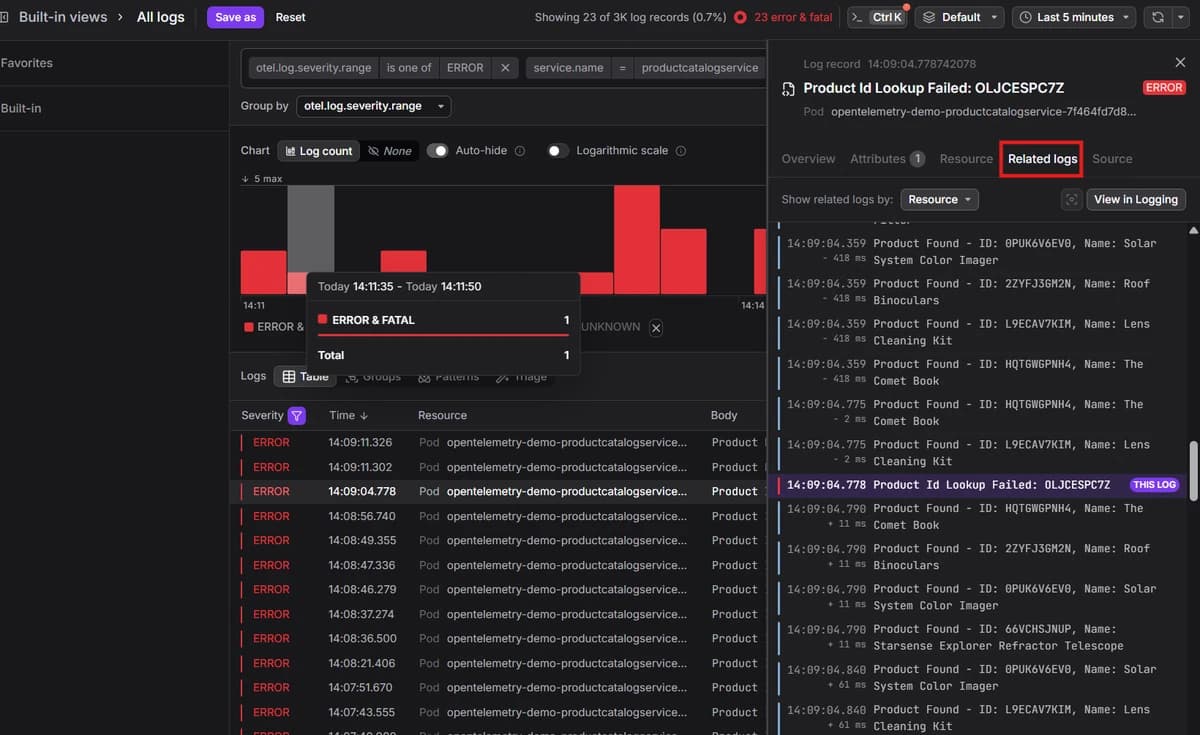This screenshot has height=735, width=1200.
Task: Select the None chart option
Action: (389, 151)
